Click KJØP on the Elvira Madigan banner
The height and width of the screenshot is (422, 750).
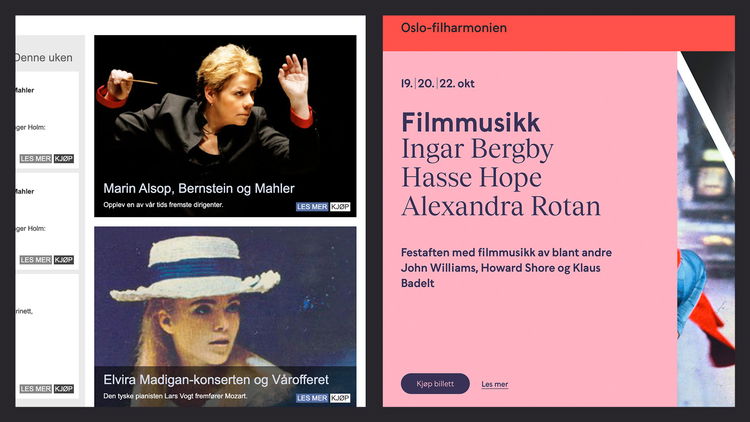[x=340, y=398]
